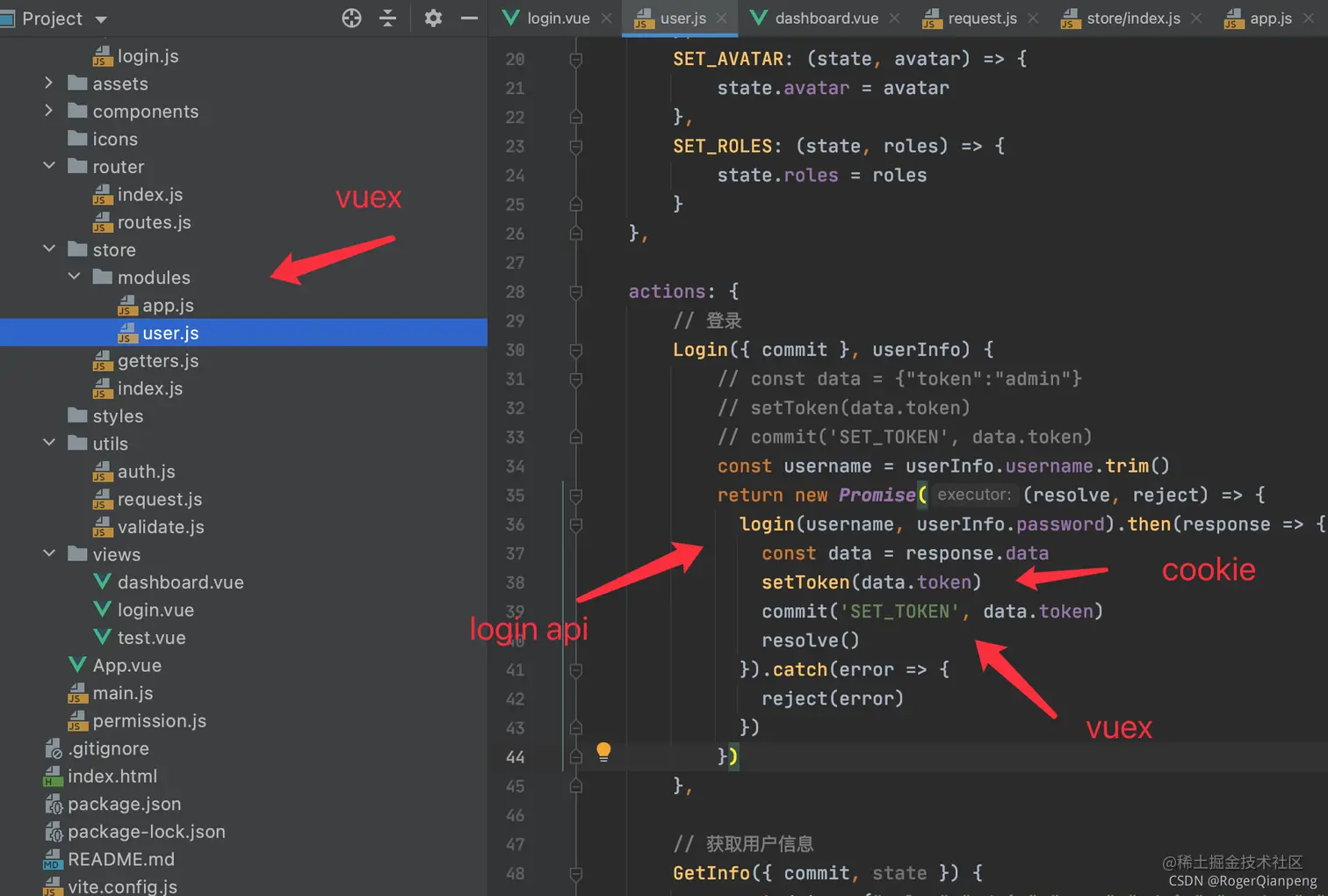This screenshot has height=896, width=1328.
Task: Select the styles folder
Action: (x=105, y=416)
